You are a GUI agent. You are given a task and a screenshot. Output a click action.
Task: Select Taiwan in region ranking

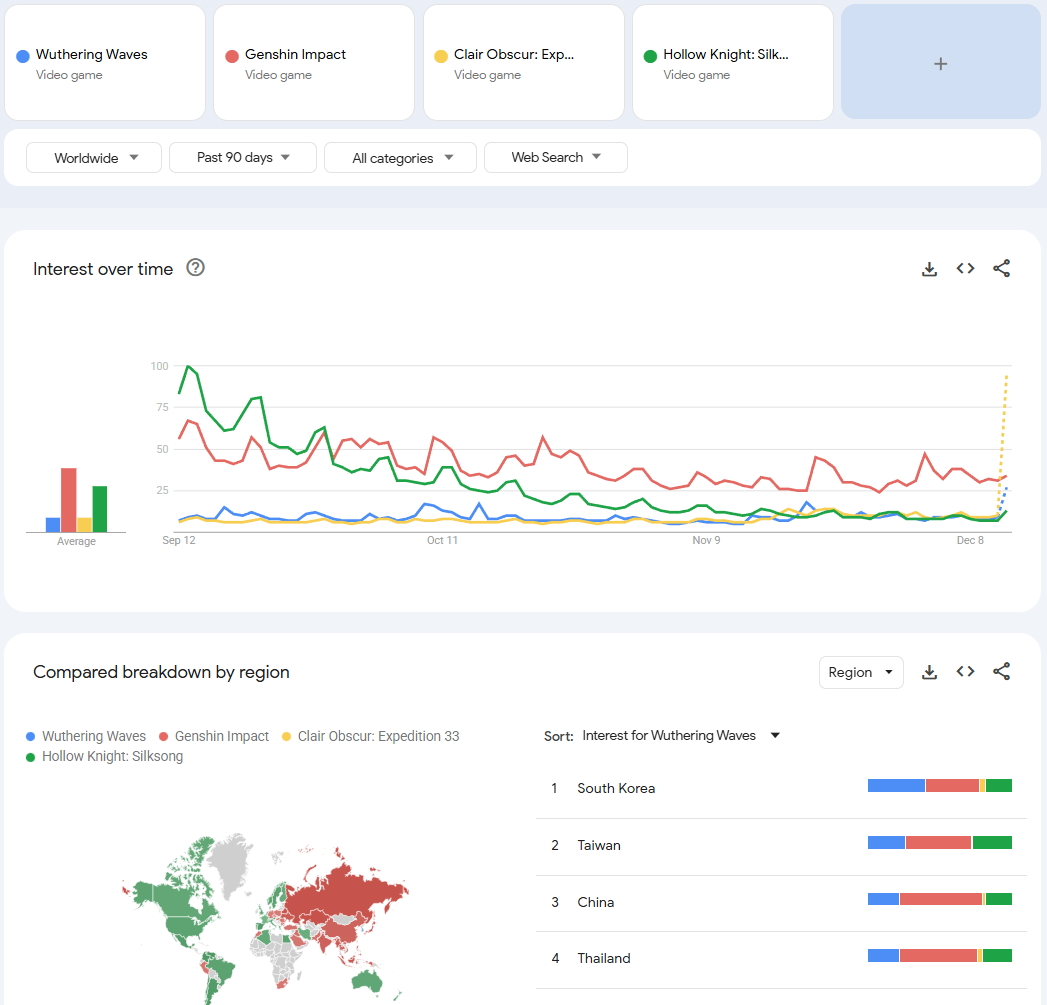(x=599, y=845)
